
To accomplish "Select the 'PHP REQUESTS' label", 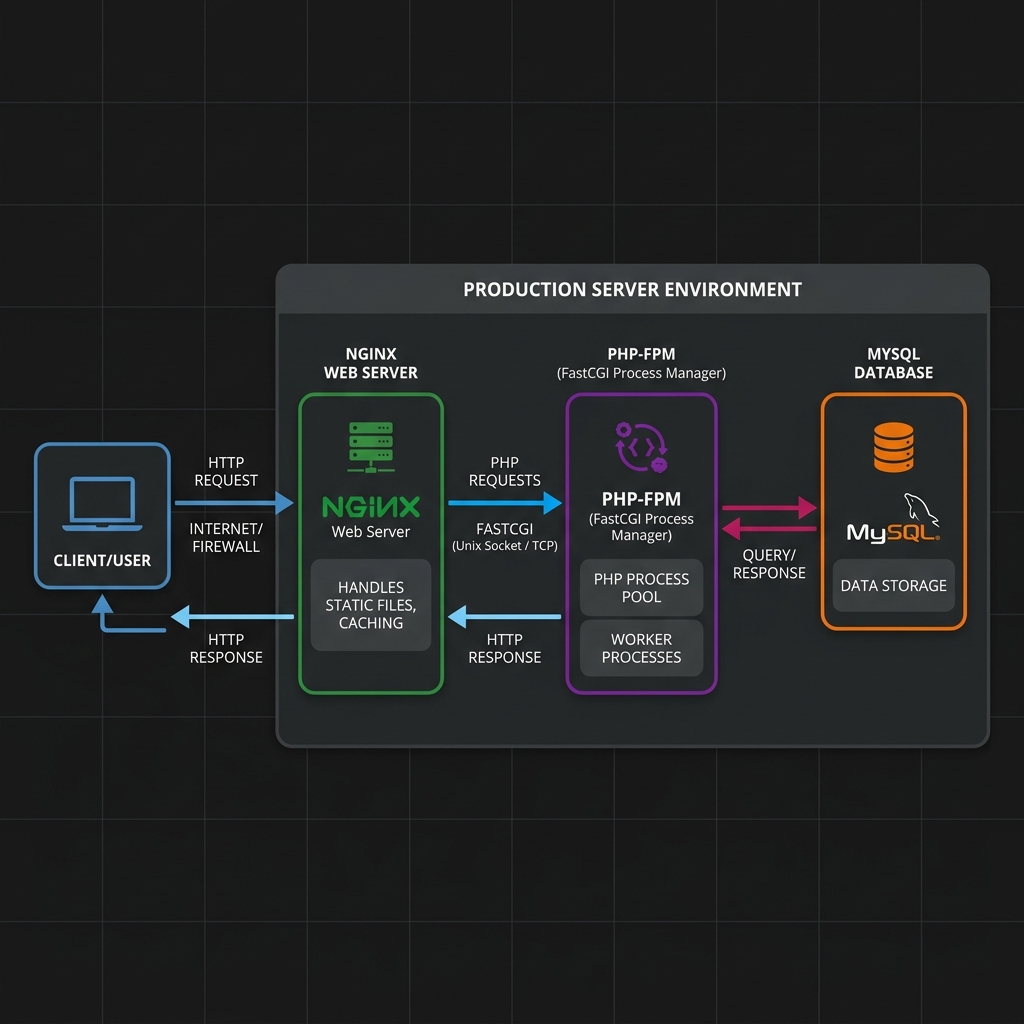I will tap(505, 472).
